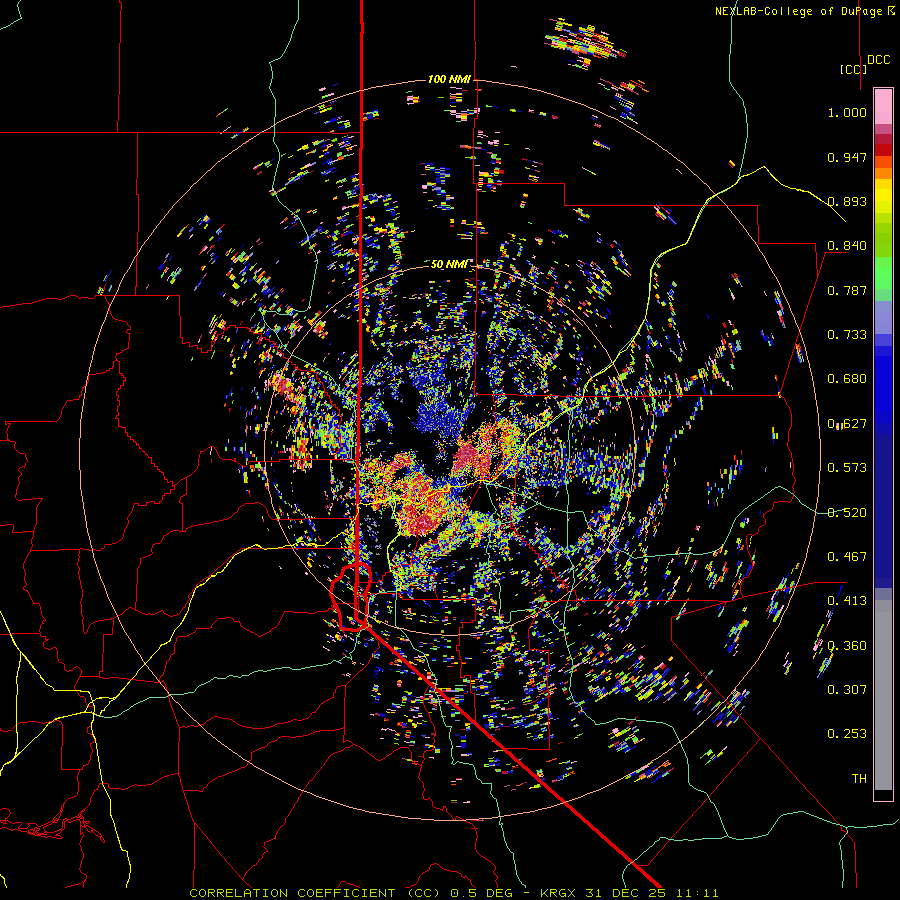Click the 0.253 legend value
This screenshot has width=900, height=900.
click(x=847, y=734)
